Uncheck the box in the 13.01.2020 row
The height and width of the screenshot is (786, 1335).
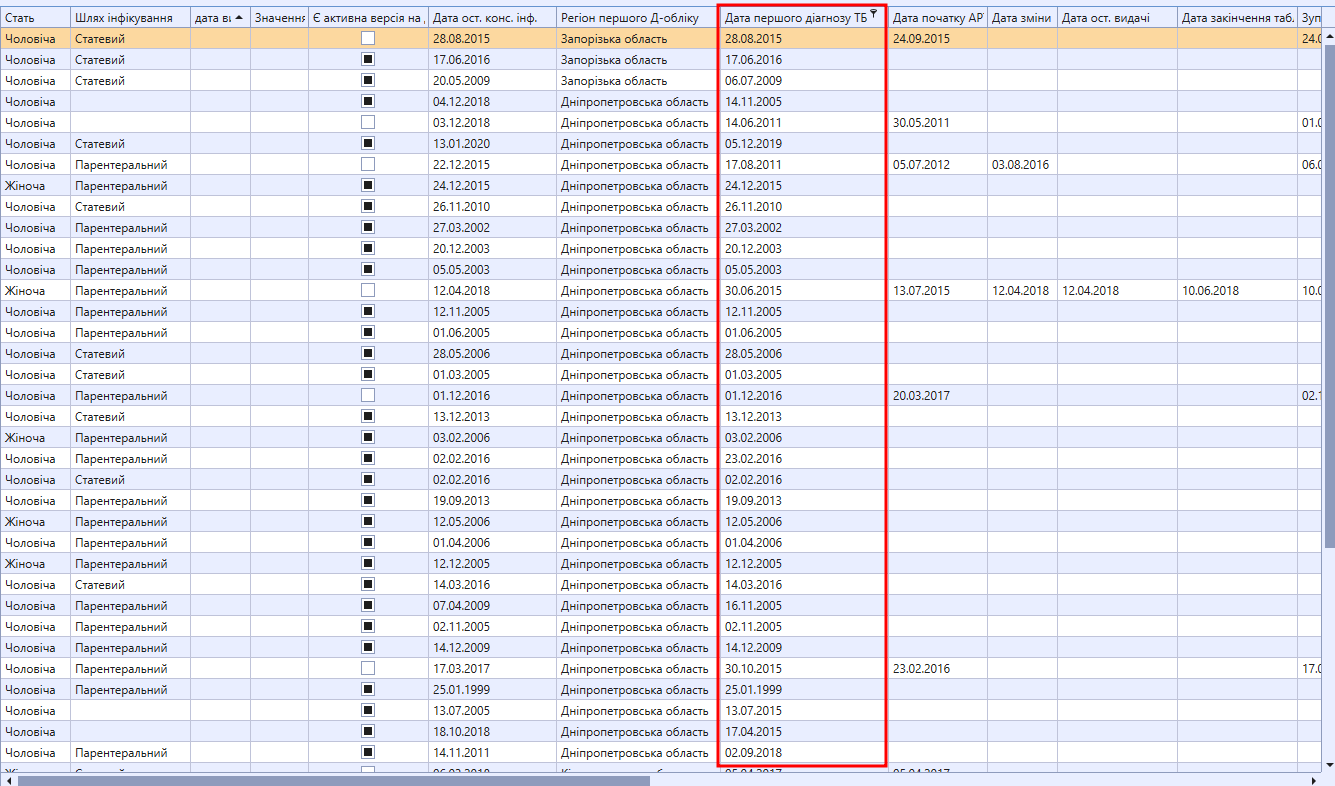[x=368, y=143]
